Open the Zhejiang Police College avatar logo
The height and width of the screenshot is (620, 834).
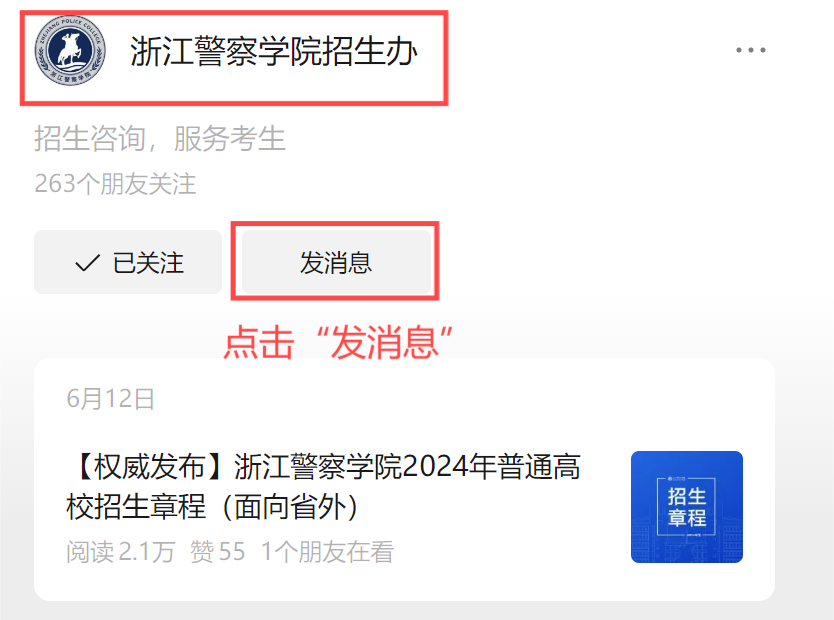(70, 50)
